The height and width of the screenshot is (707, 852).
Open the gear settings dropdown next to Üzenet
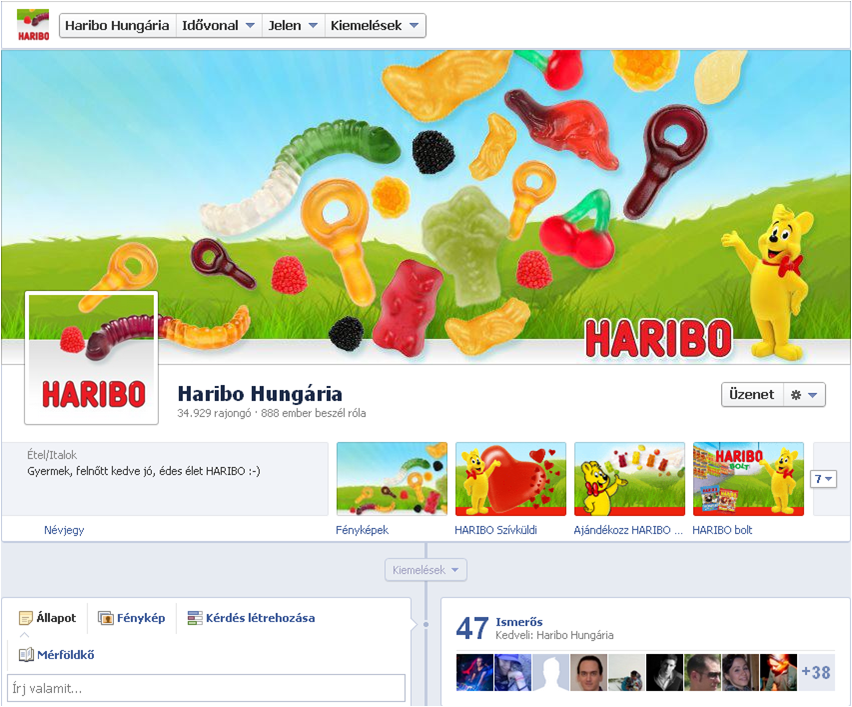point(804,395)
